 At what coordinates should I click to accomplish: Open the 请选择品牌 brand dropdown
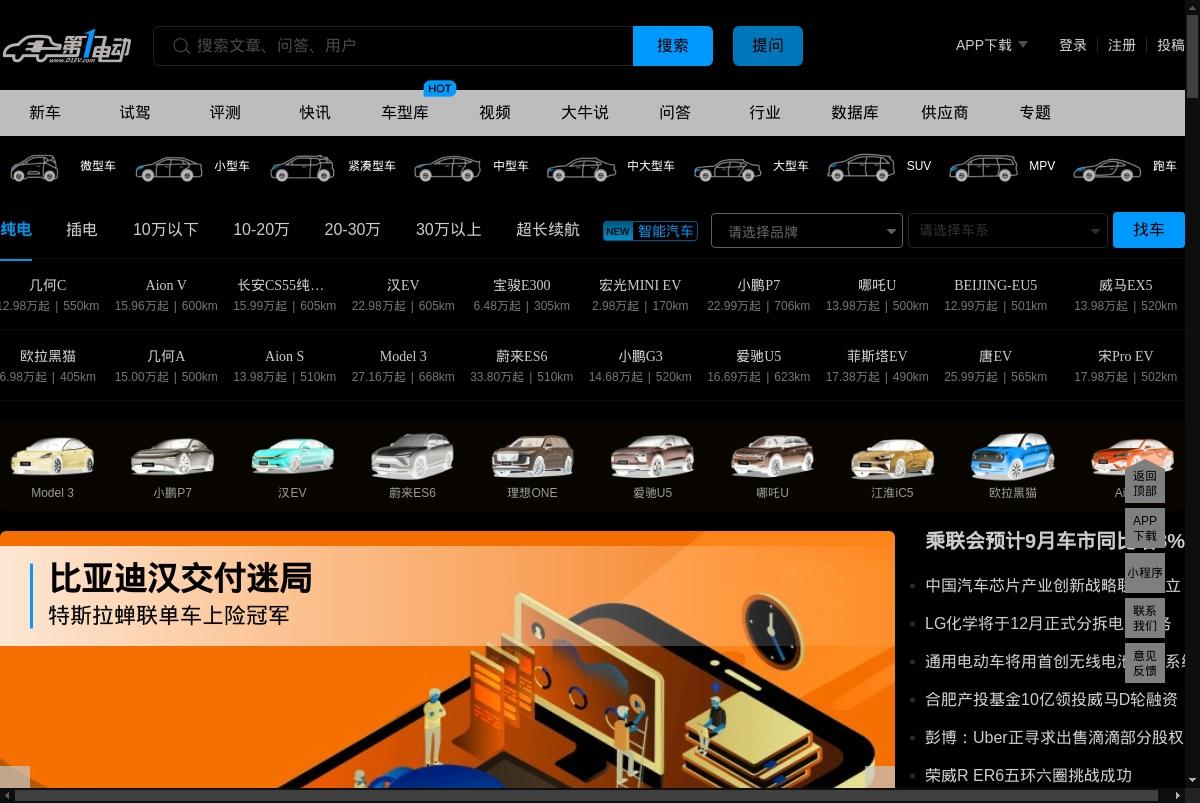806,231
